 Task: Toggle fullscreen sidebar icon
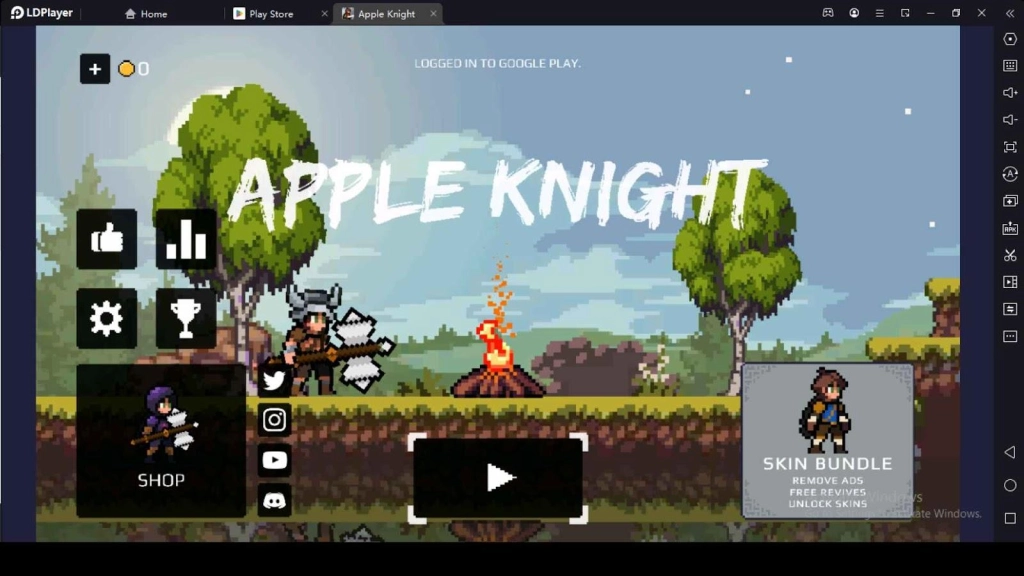tap(1010, 147)
